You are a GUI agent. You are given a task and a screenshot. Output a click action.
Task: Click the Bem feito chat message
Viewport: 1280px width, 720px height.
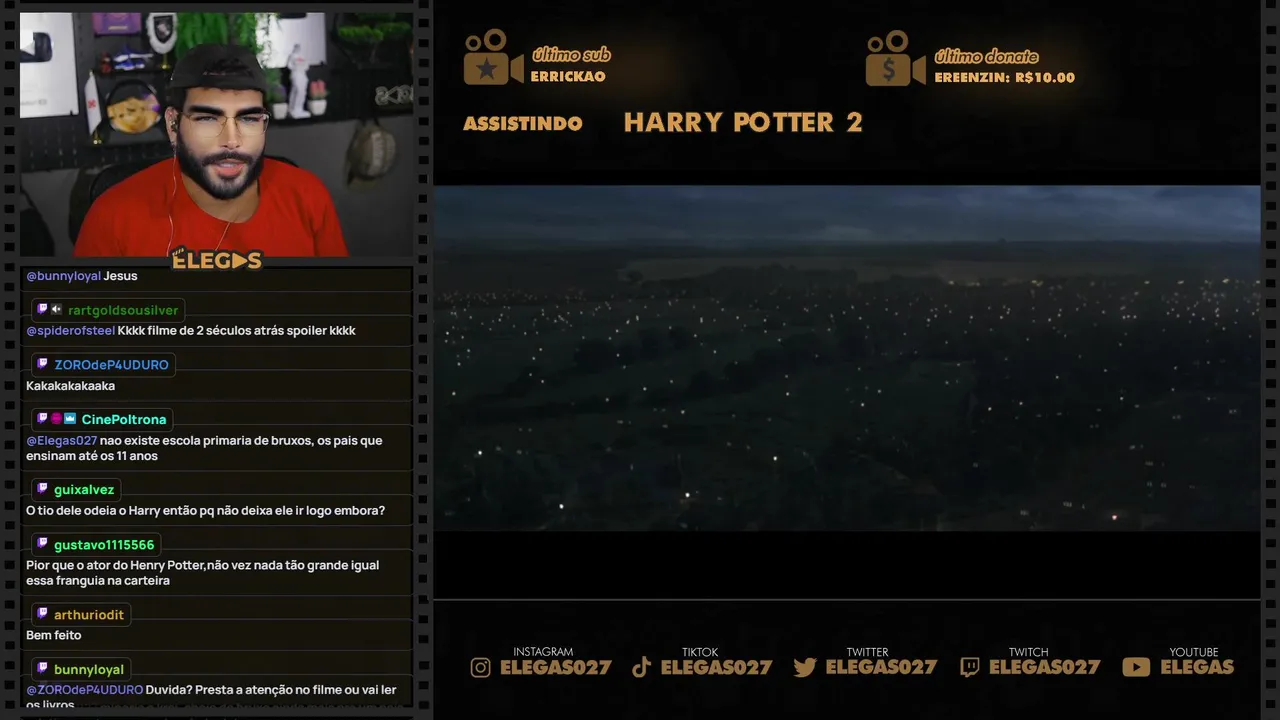coord(54,636)
